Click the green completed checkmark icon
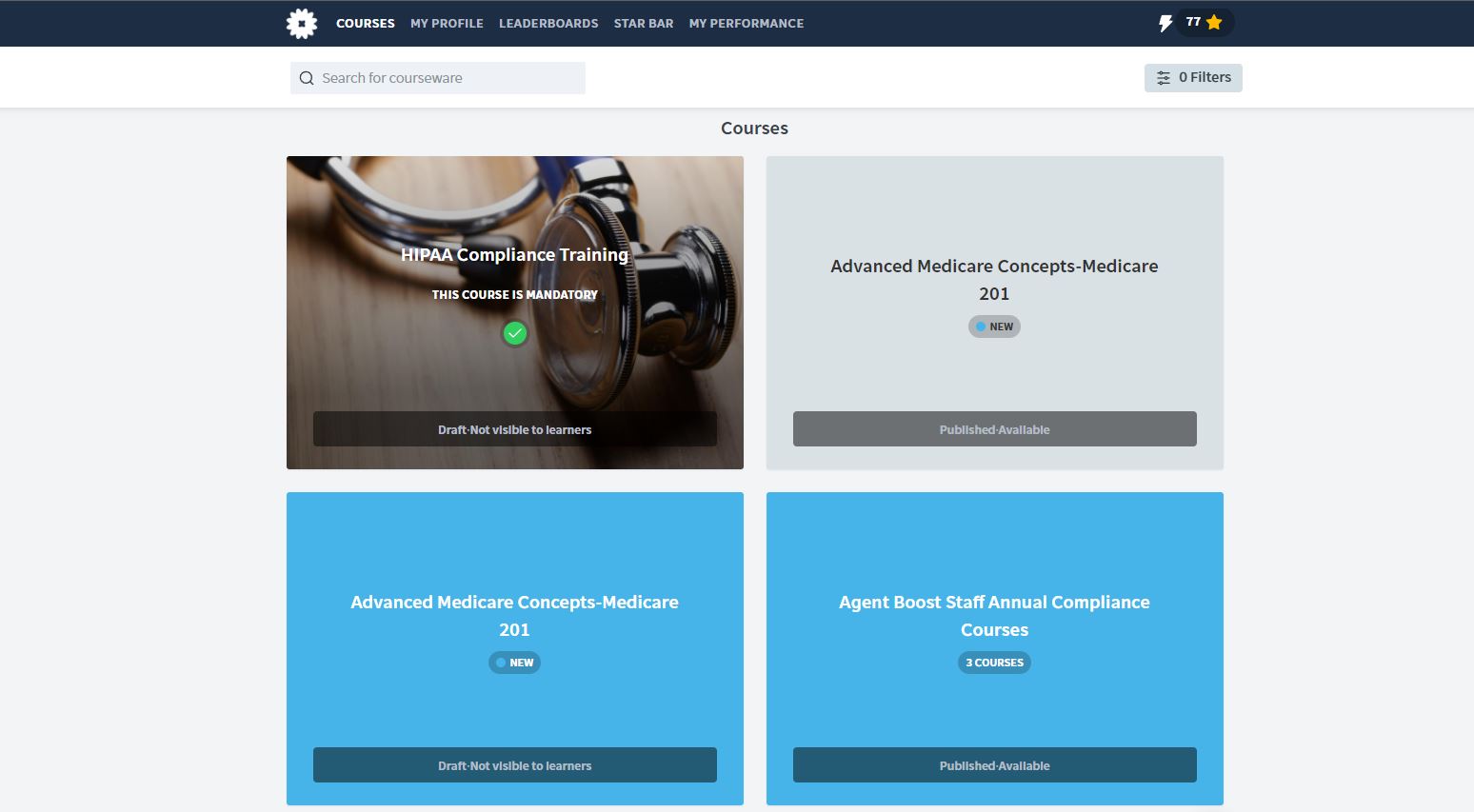Image resolution: width=1474 pixels, height=812 pixels. click(x=515, y=333)
